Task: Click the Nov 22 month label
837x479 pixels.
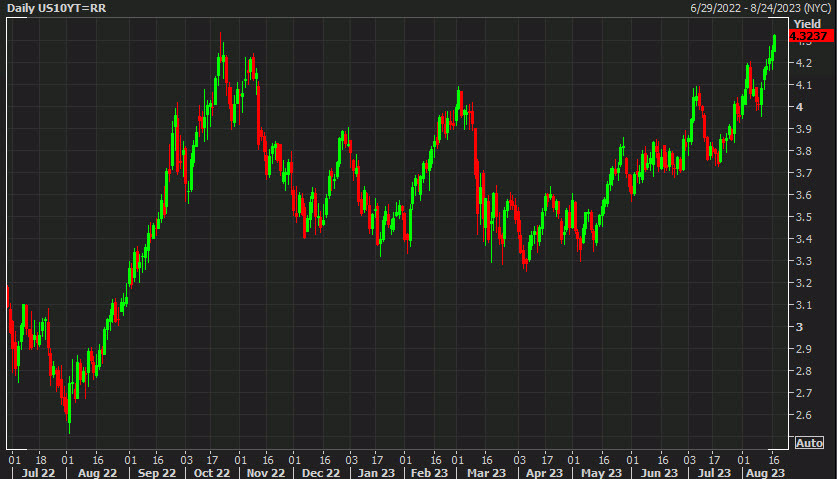Action: tap(266, 473)
